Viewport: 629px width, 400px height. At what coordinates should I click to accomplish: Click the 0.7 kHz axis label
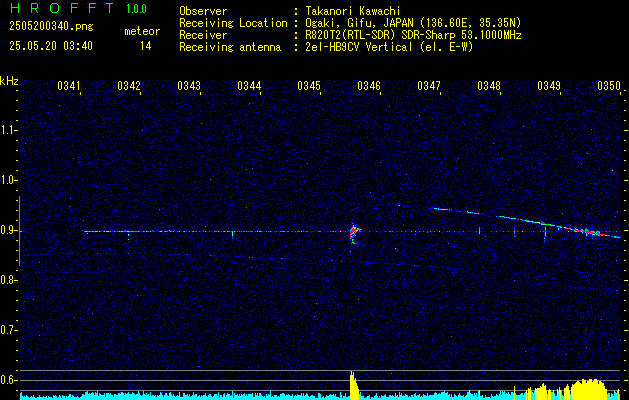tap(7, 330)
